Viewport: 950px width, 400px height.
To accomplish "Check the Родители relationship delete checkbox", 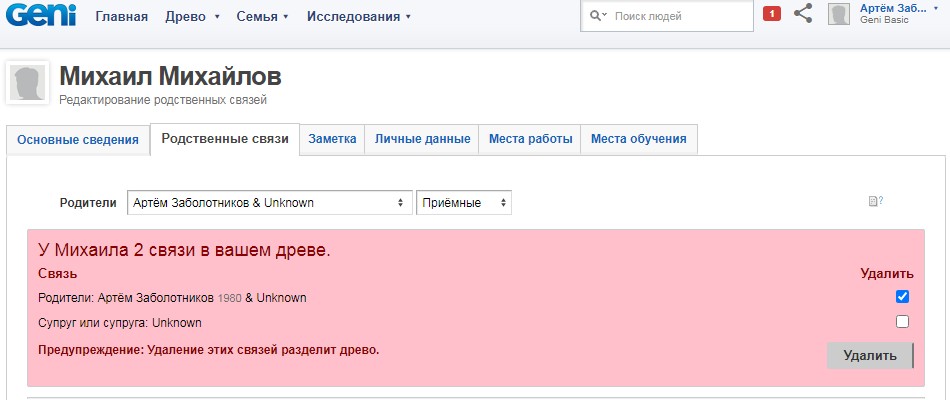I will pos(902,297).
